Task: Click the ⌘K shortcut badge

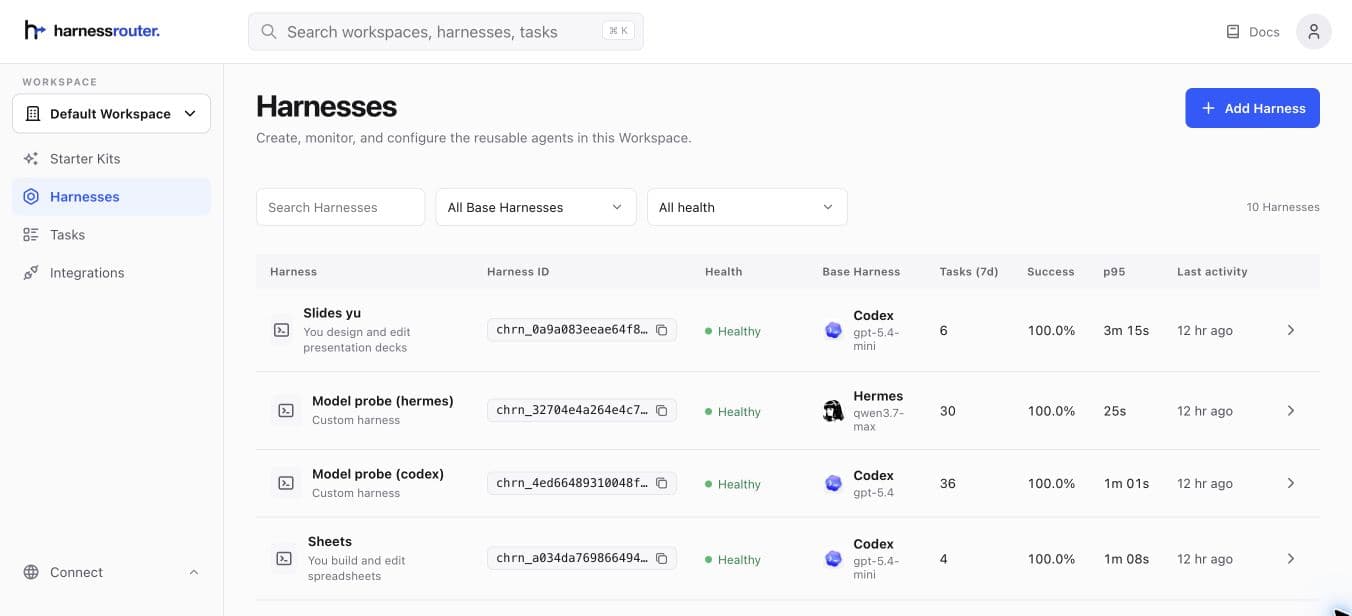Action: click(x=618, y=31)
